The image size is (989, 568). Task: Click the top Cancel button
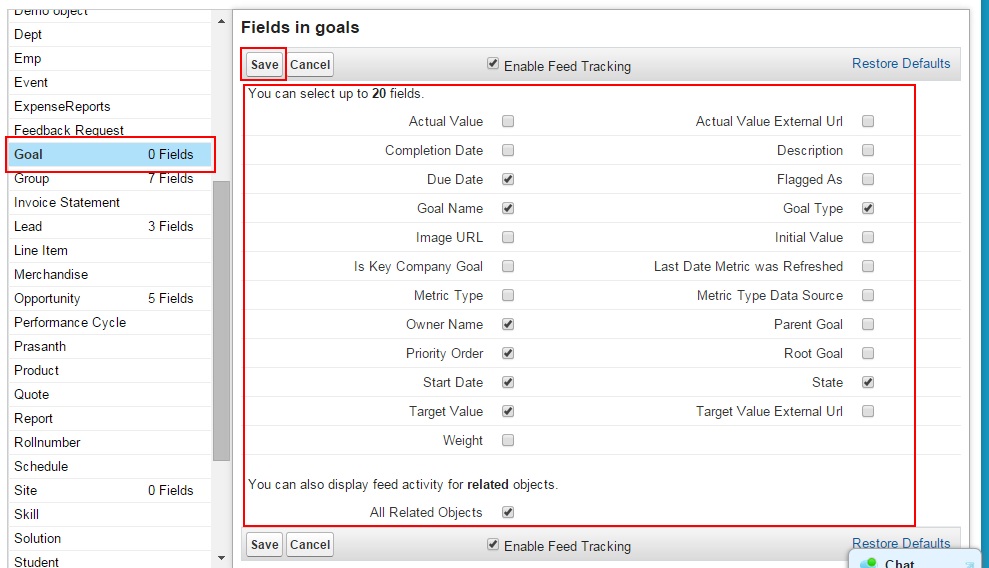310,64
